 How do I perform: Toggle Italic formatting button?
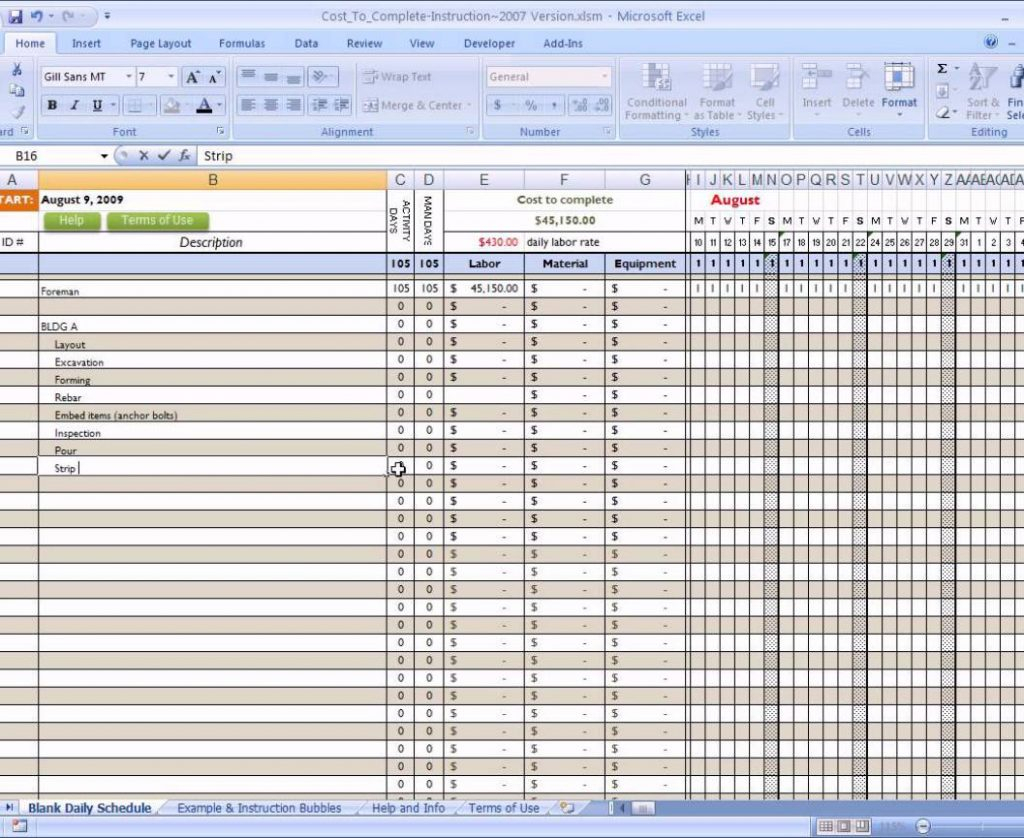pyautogui.click(x=74, y=105)
